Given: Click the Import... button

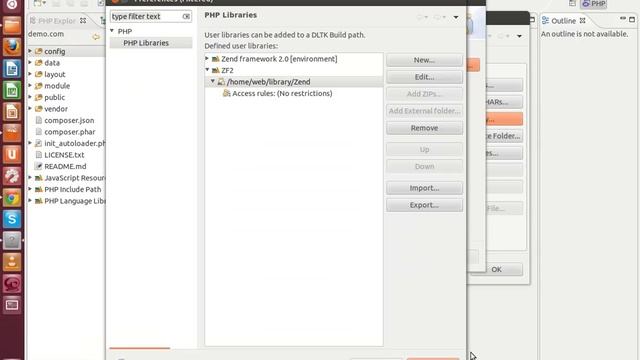Looking at the screenshot, I should (424, 188).
